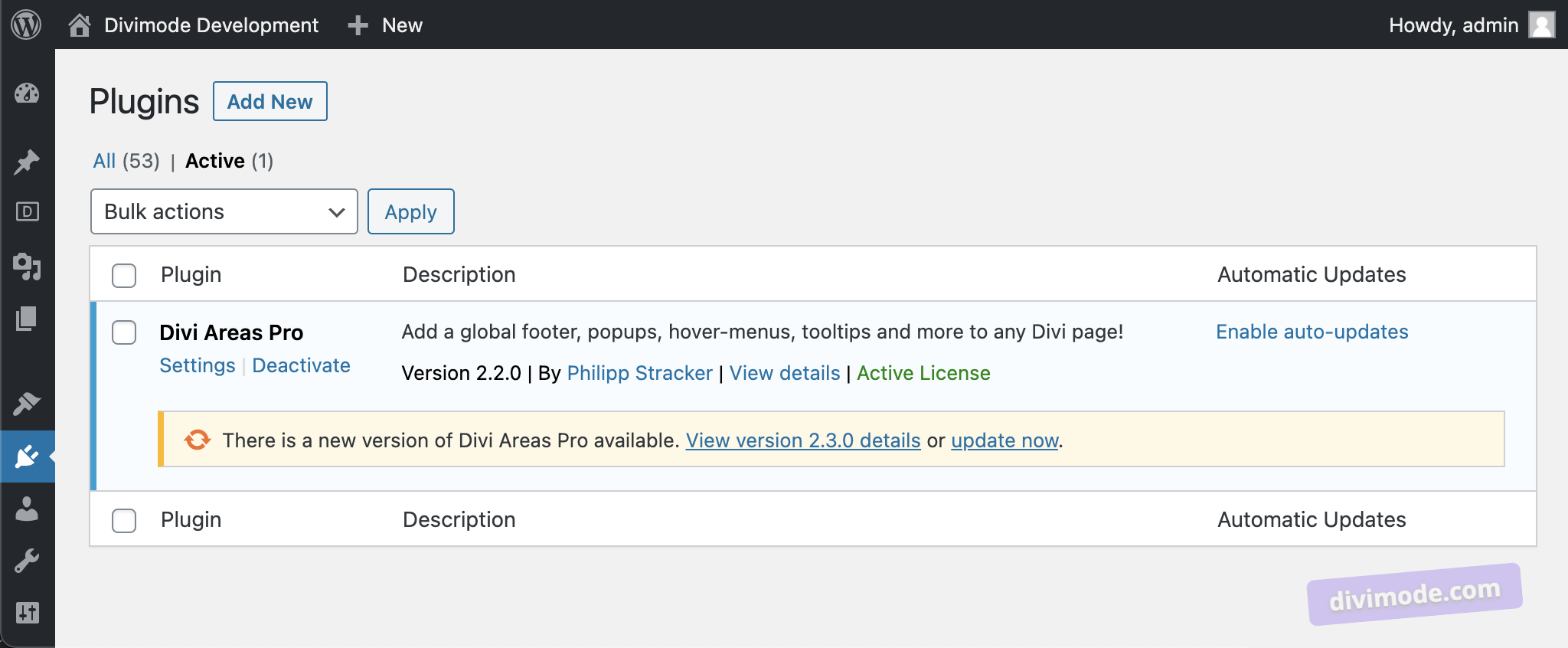Open Pages sidebar icon
1568x648 pixels.
(x=27, y=319)
